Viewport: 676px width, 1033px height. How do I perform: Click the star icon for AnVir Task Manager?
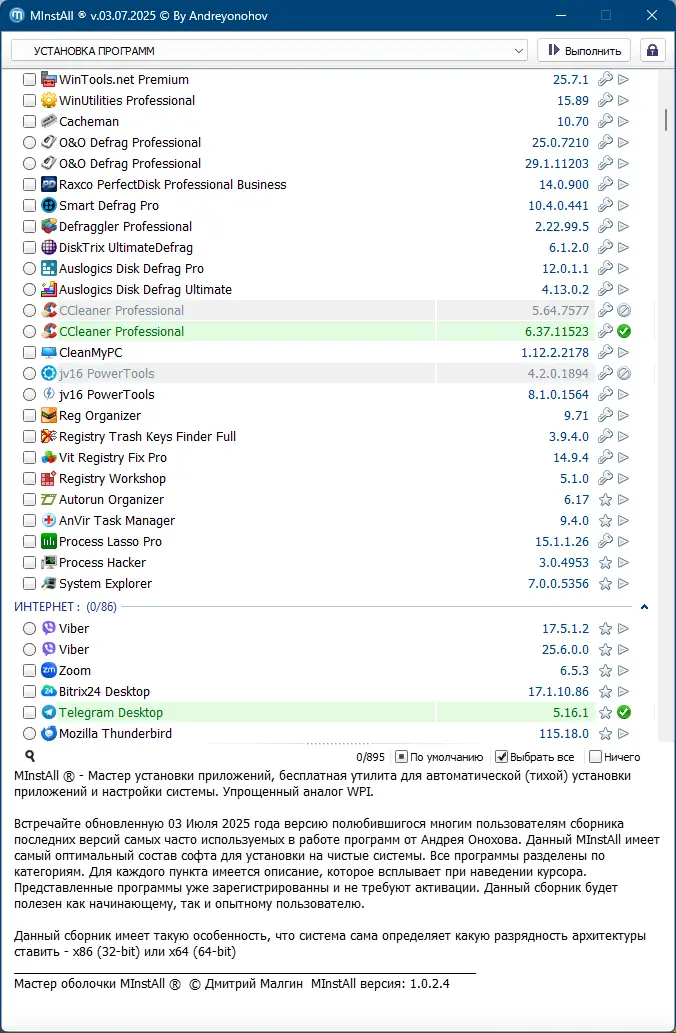coord(605,521)
